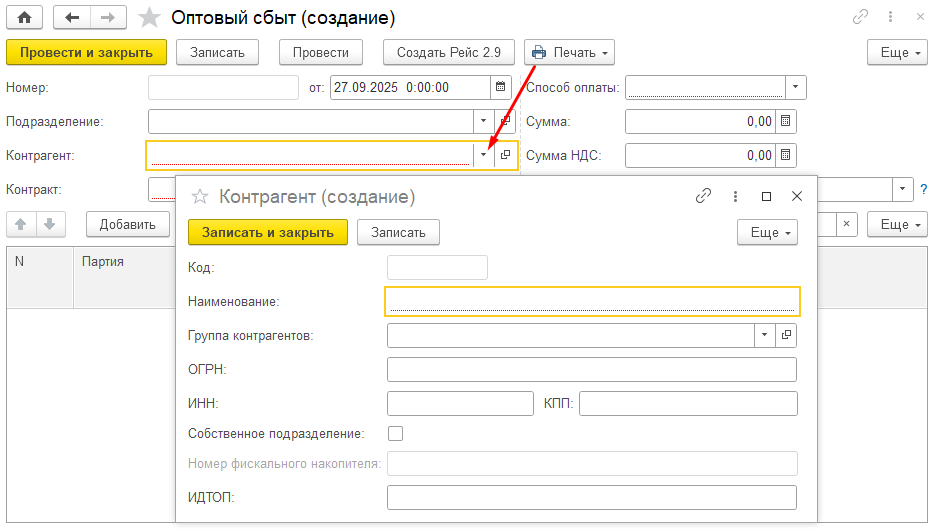Viewport: 937px width, 530px height.
Task: Focus the ИНН text field
Action: pos(460,403)
